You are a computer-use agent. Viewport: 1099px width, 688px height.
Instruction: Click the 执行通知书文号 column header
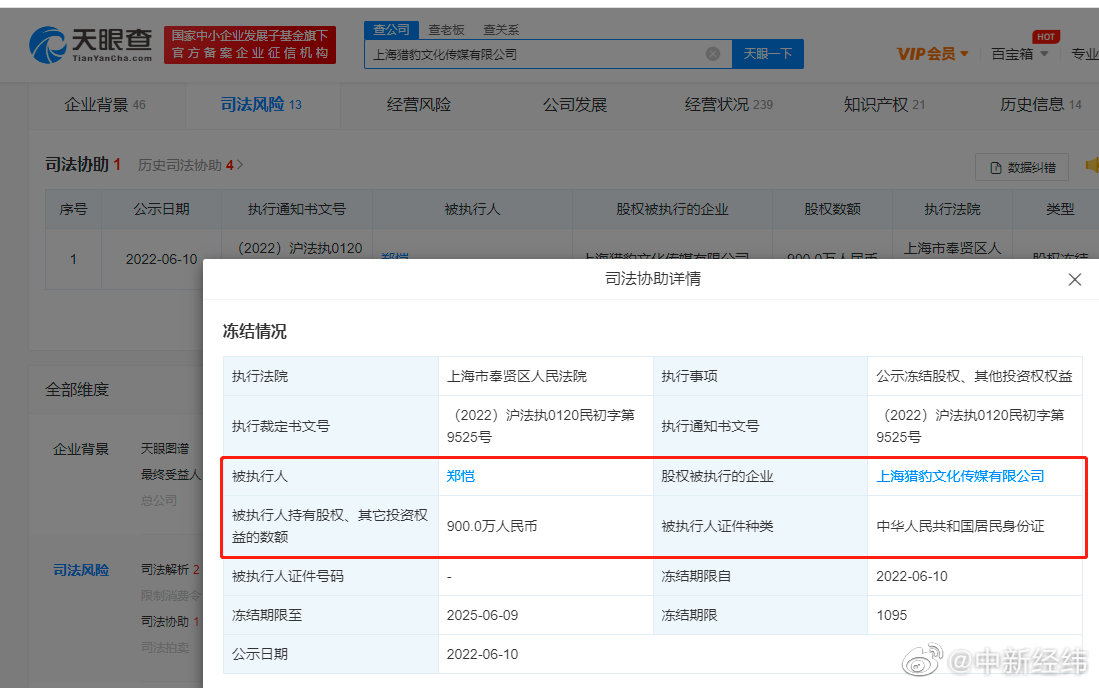click(296, 209)
